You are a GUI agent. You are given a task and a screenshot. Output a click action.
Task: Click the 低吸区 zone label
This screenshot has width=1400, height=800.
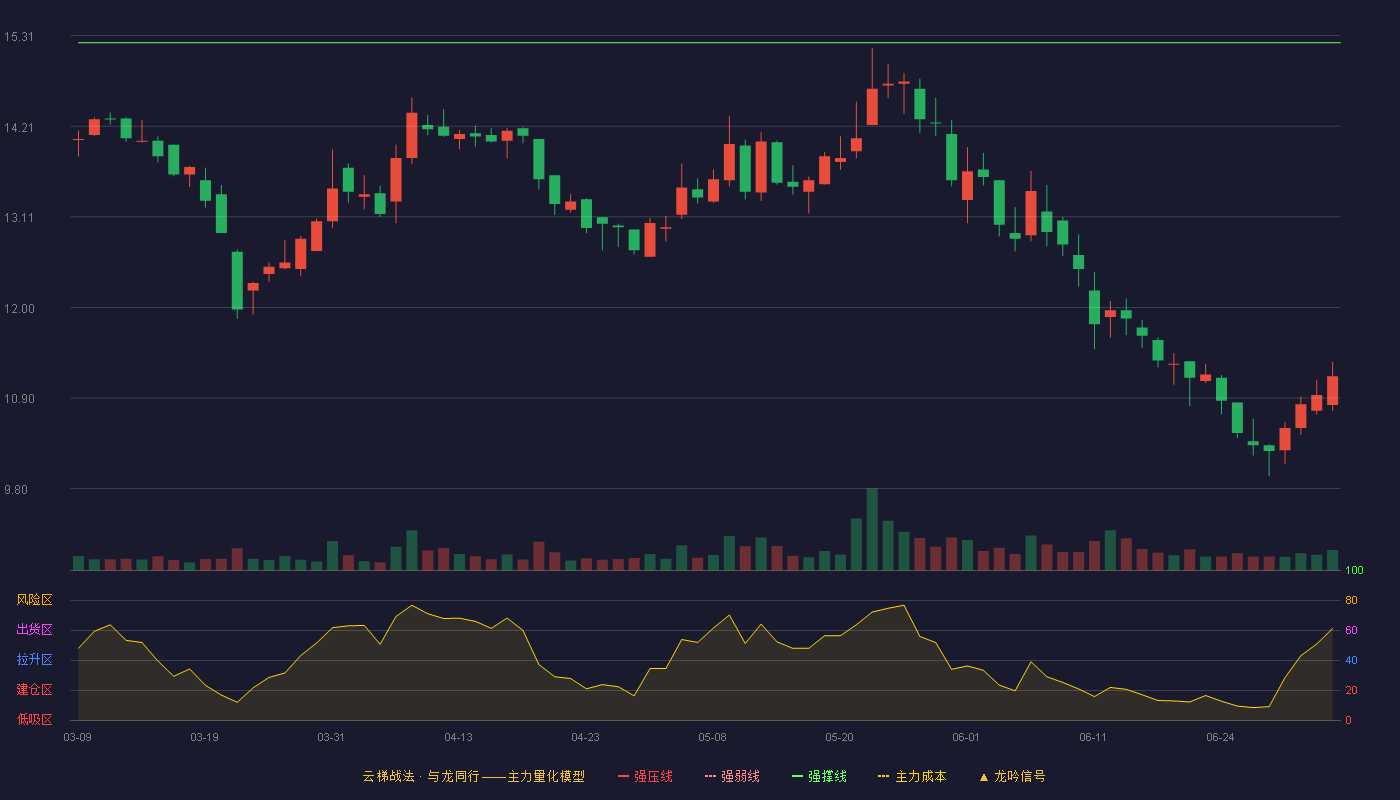coord(34,719)
